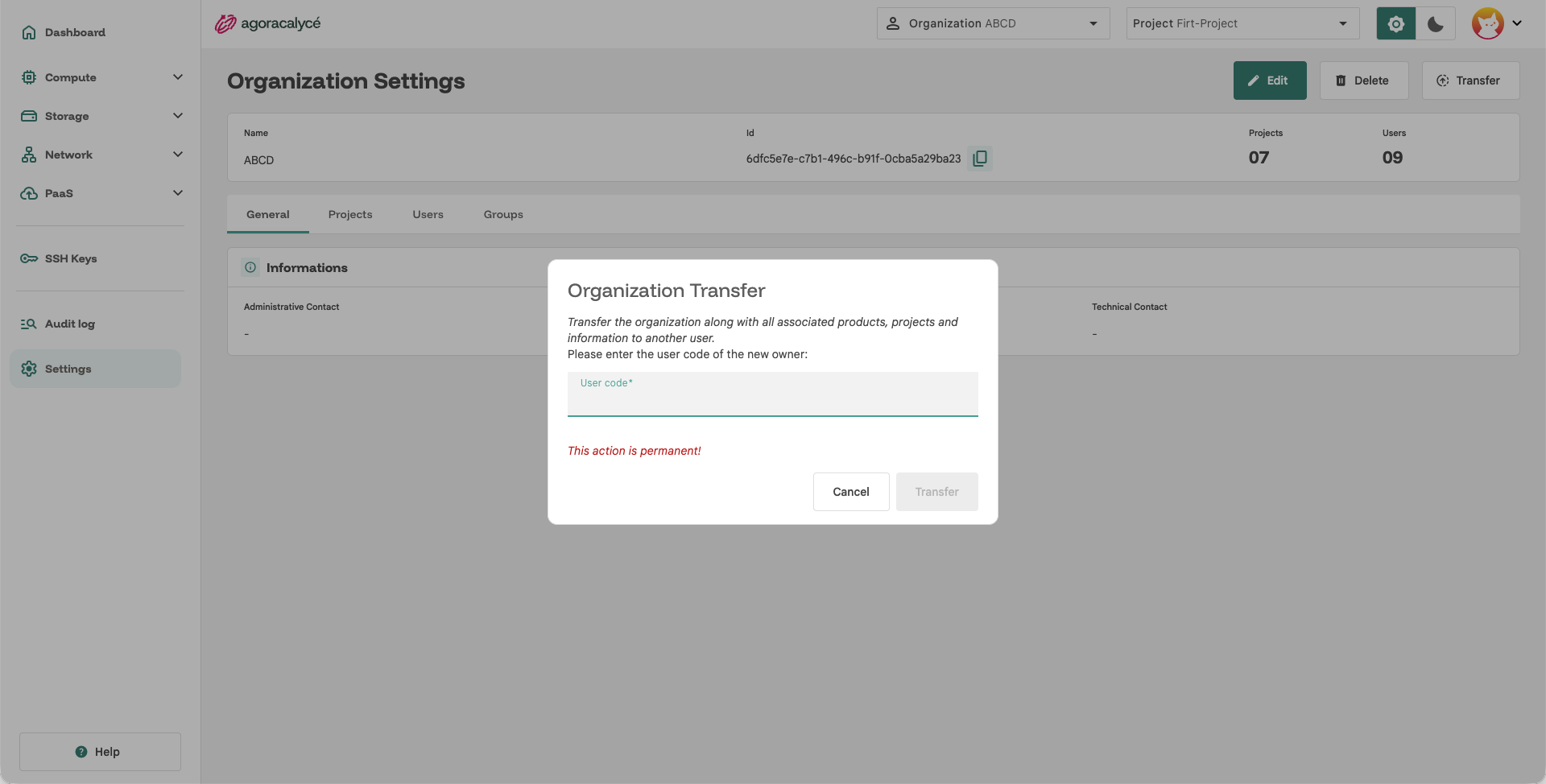Click the user avatar picture
The image size is (1546, 784).
1487,23
